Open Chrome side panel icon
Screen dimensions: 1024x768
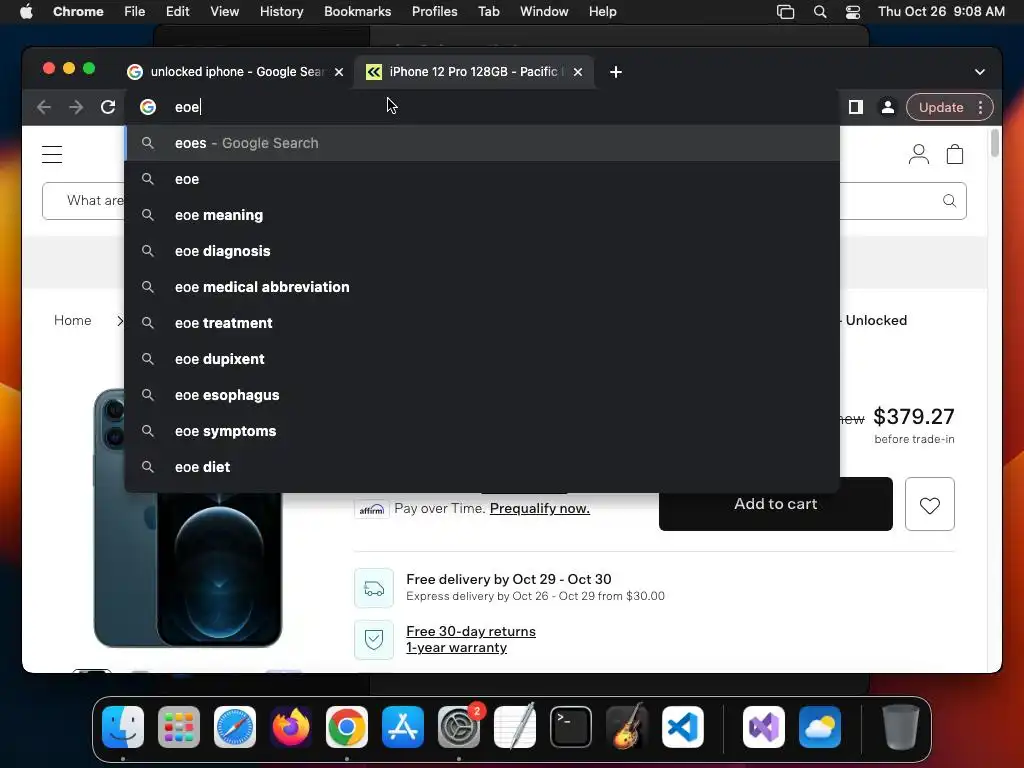click(x=856, y=107)
